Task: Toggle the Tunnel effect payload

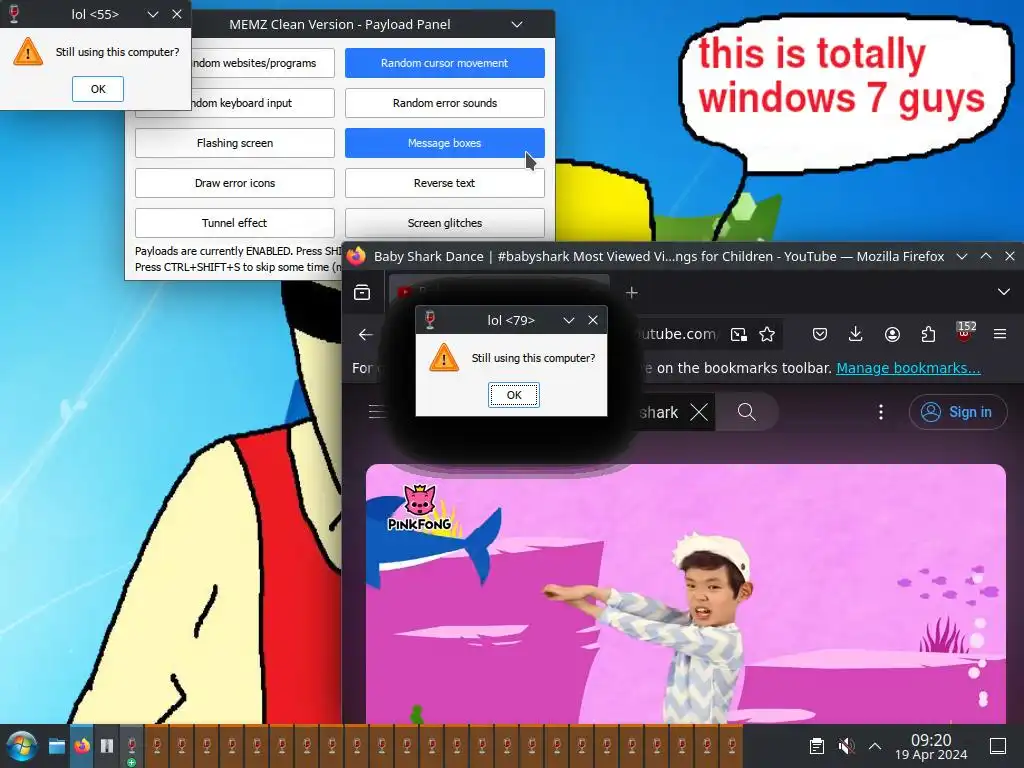Action: [x=234, y=223]
